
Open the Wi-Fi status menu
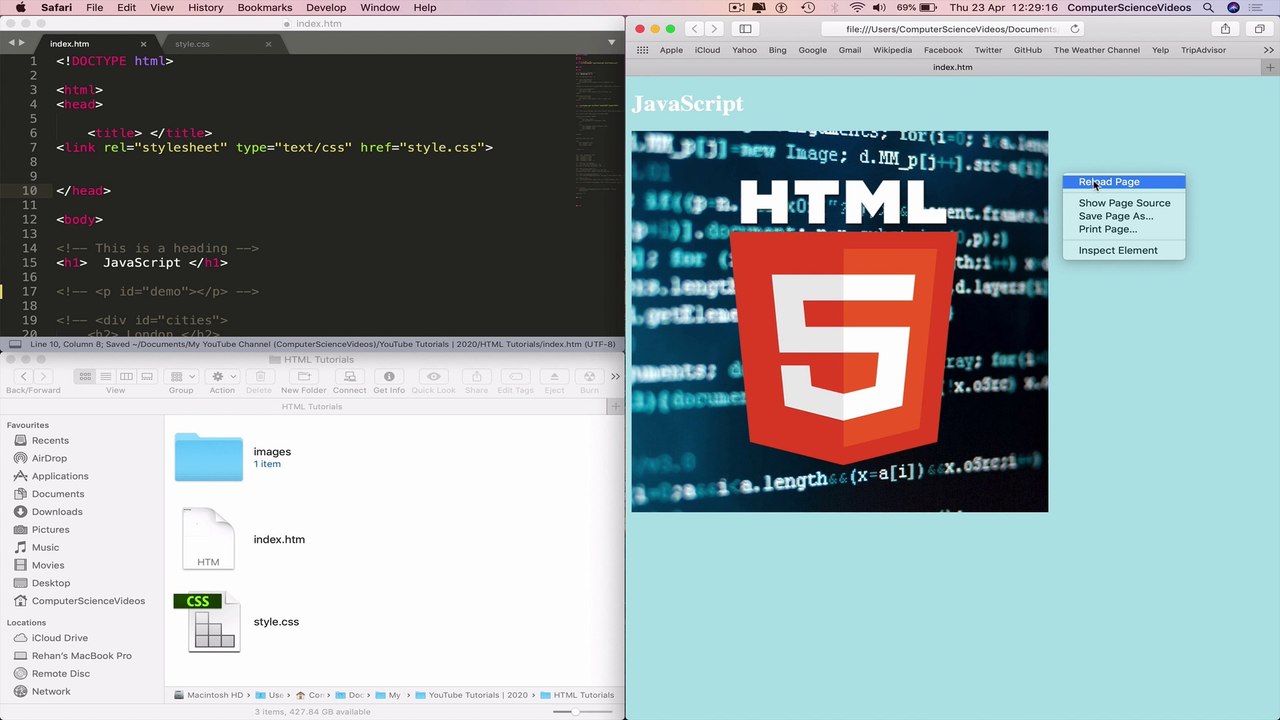click(857, 7)
